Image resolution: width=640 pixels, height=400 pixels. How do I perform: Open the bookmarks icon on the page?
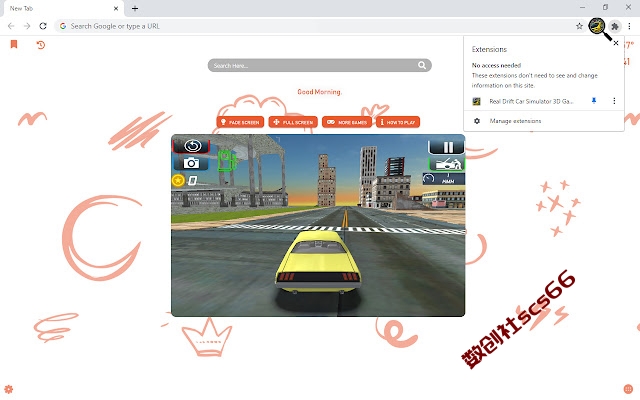14,44
